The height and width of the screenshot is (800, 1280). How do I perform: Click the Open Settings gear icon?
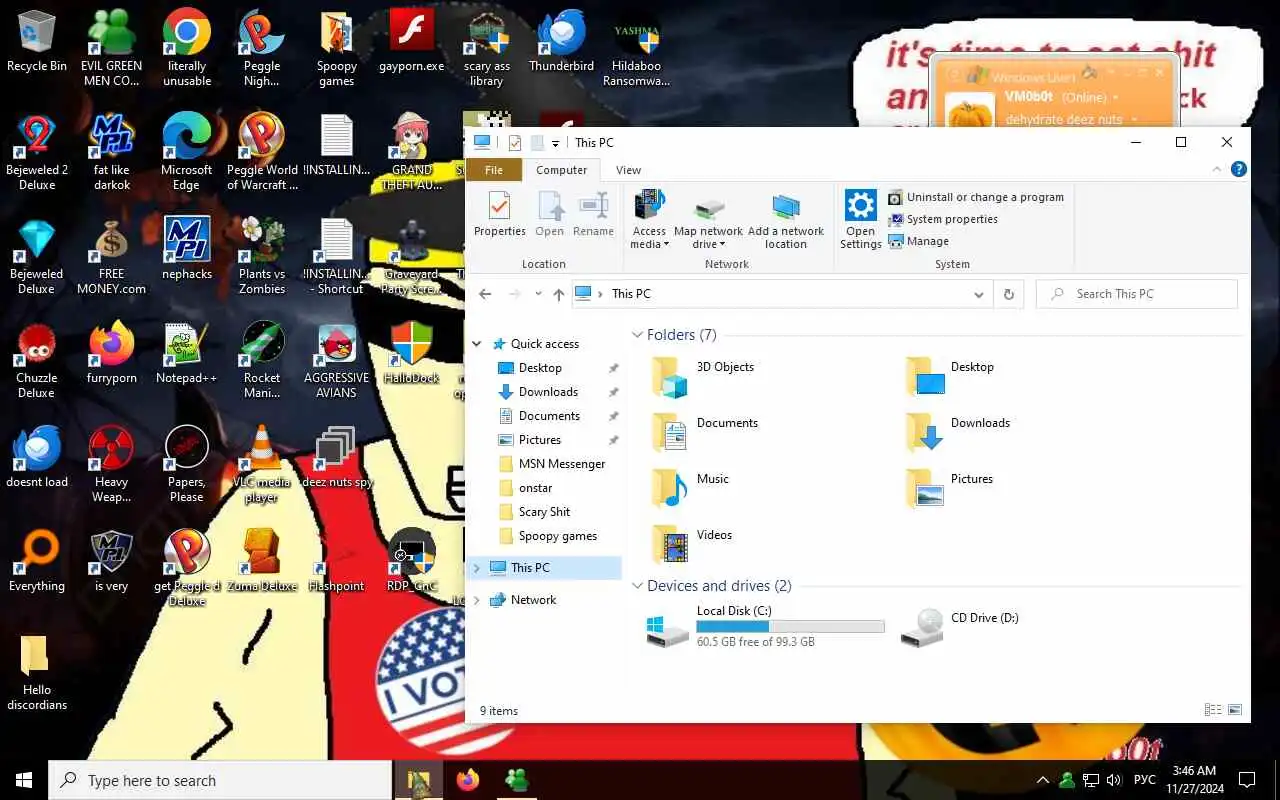(861, 220)
